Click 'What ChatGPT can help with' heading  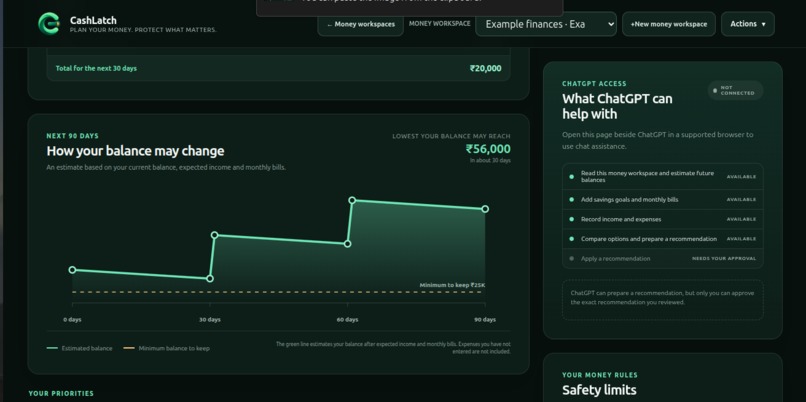617,106
